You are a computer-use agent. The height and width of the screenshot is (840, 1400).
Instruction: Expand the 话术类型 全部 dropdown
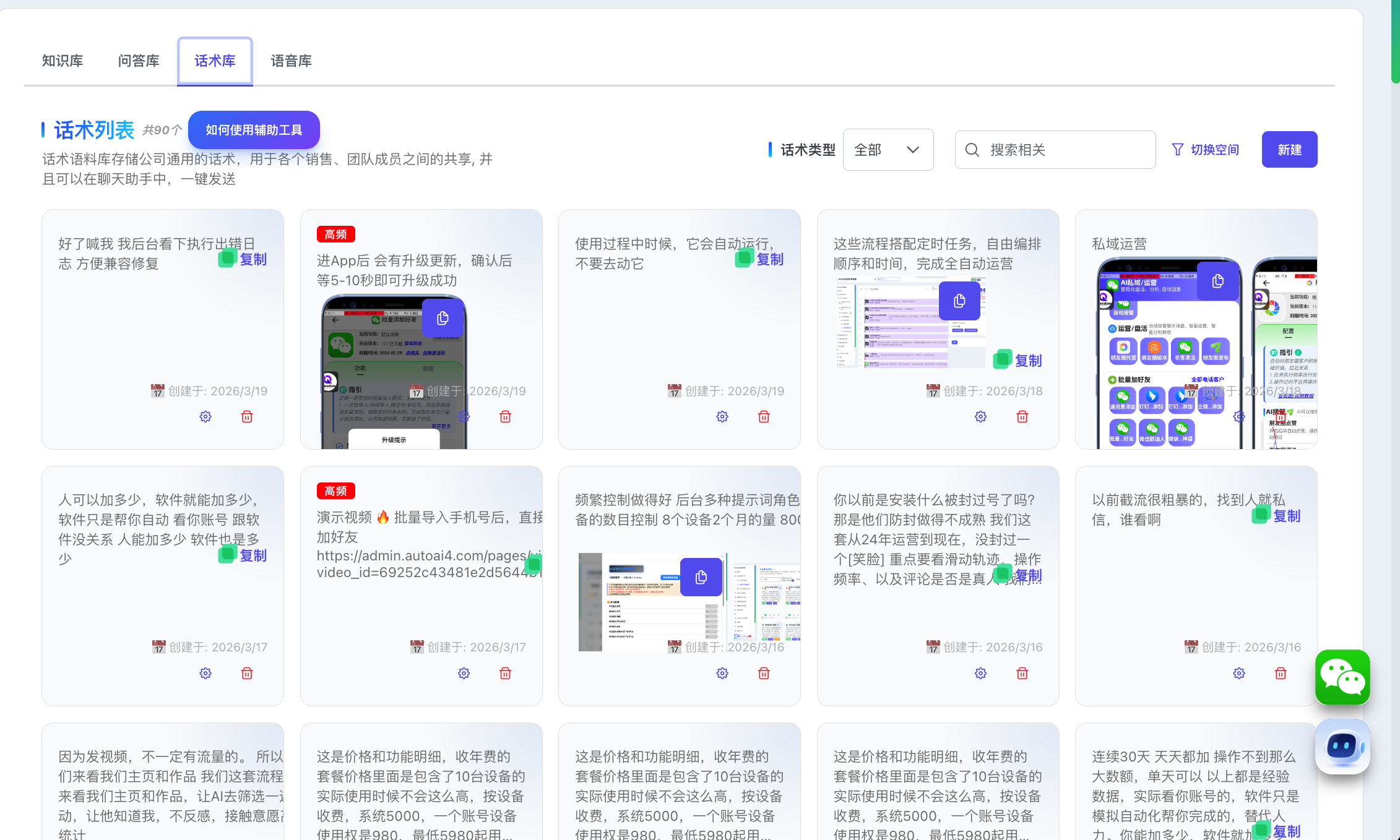[x=888, y=150]
